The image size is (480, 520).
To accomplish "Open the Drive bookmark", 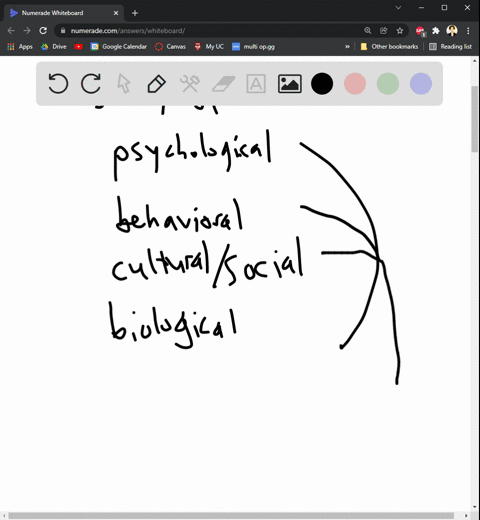I will tap(54, 47).
